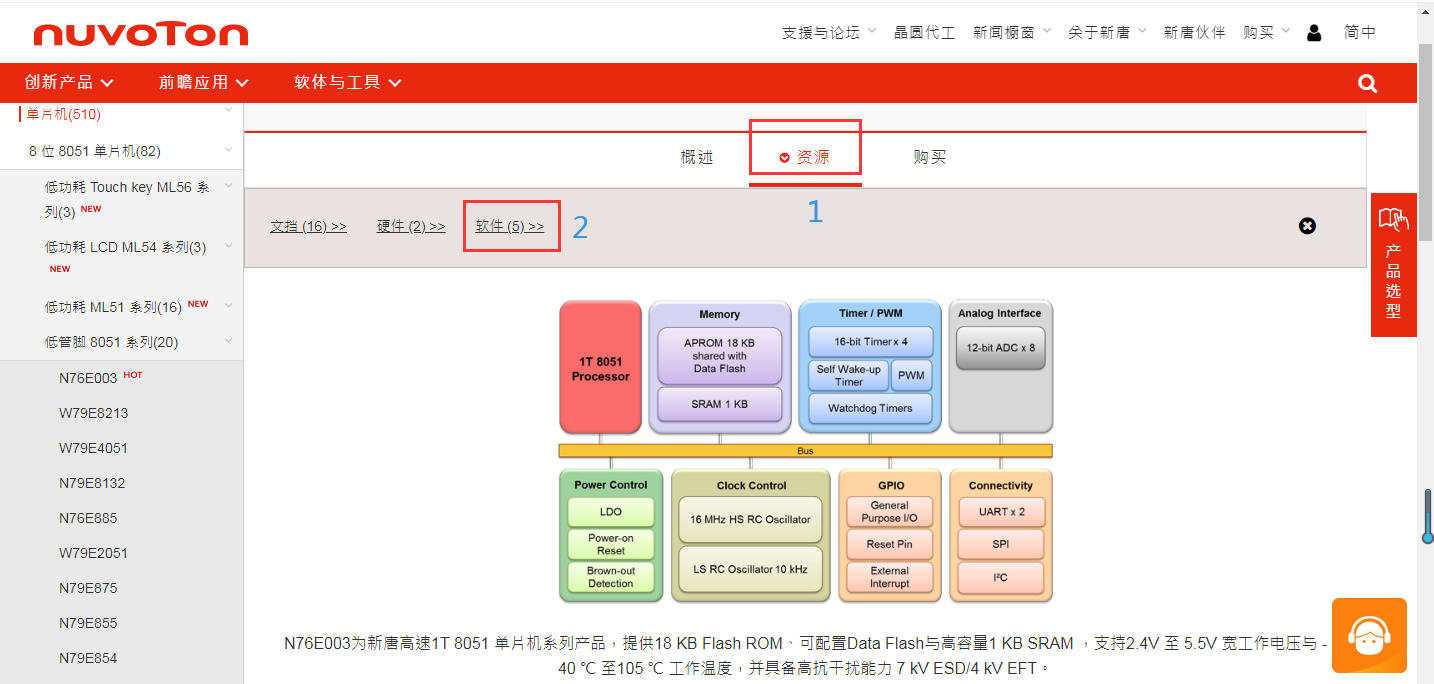Viewport: 1434px width, 684px height.
Task: Open the site search
Action: 1367,83
